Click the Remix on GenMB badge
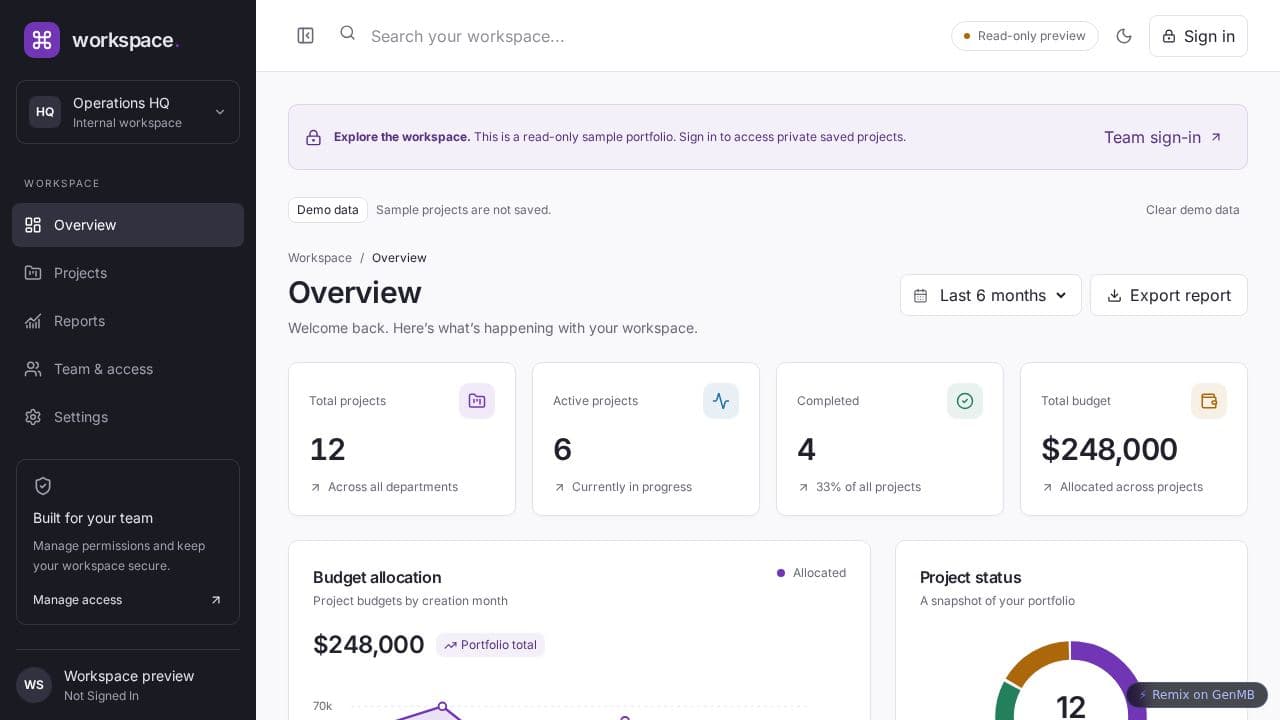This screenshot has height=720, width=1280. [x=1197, y=695]
